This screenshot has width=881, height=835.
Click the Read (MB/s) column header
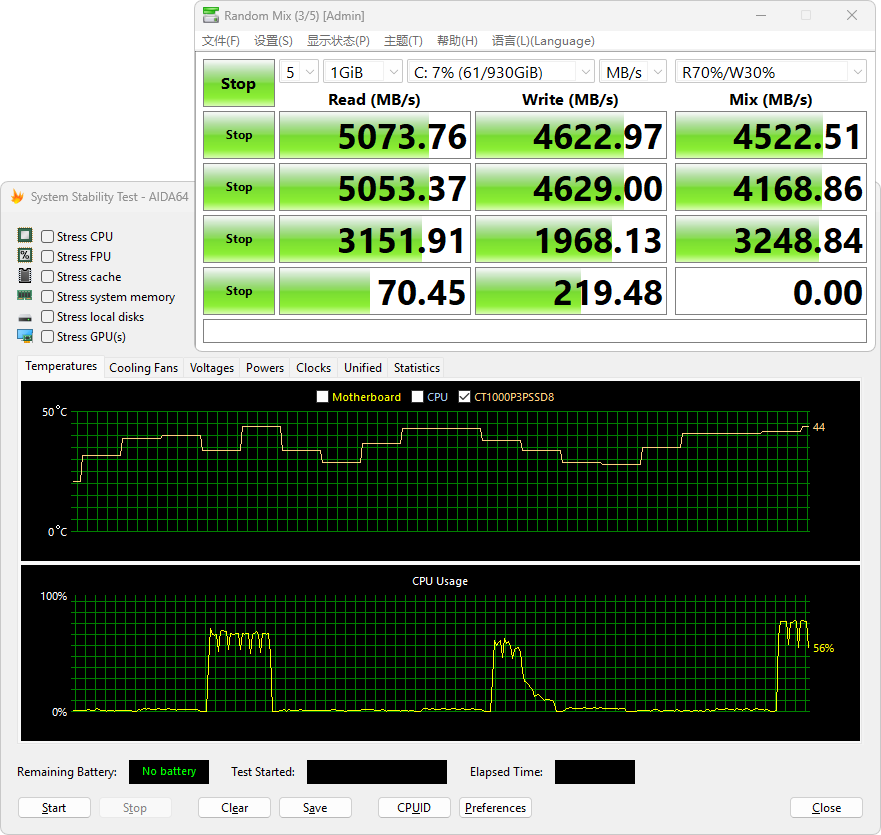[374, 99]
